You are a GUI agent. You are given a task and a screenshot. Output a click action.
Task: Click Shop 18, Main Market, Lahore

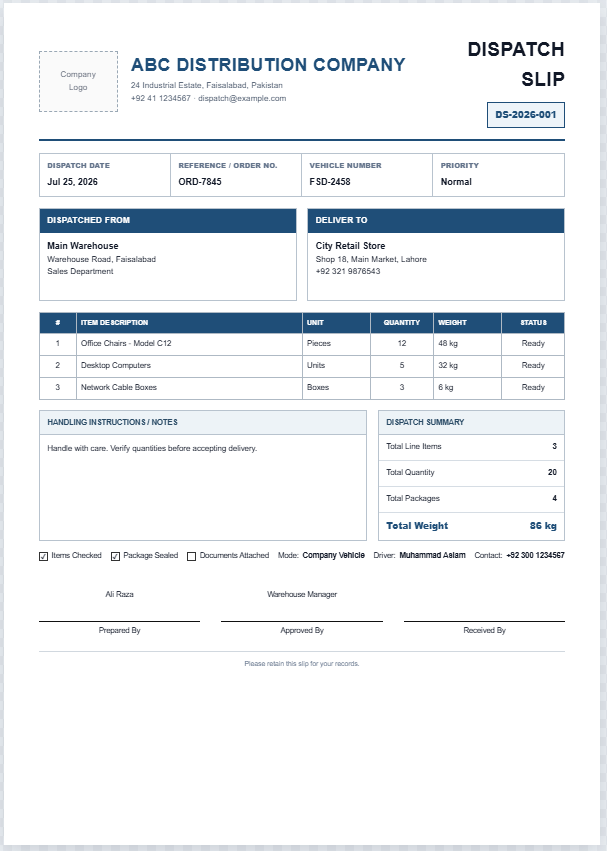(371, 259)
